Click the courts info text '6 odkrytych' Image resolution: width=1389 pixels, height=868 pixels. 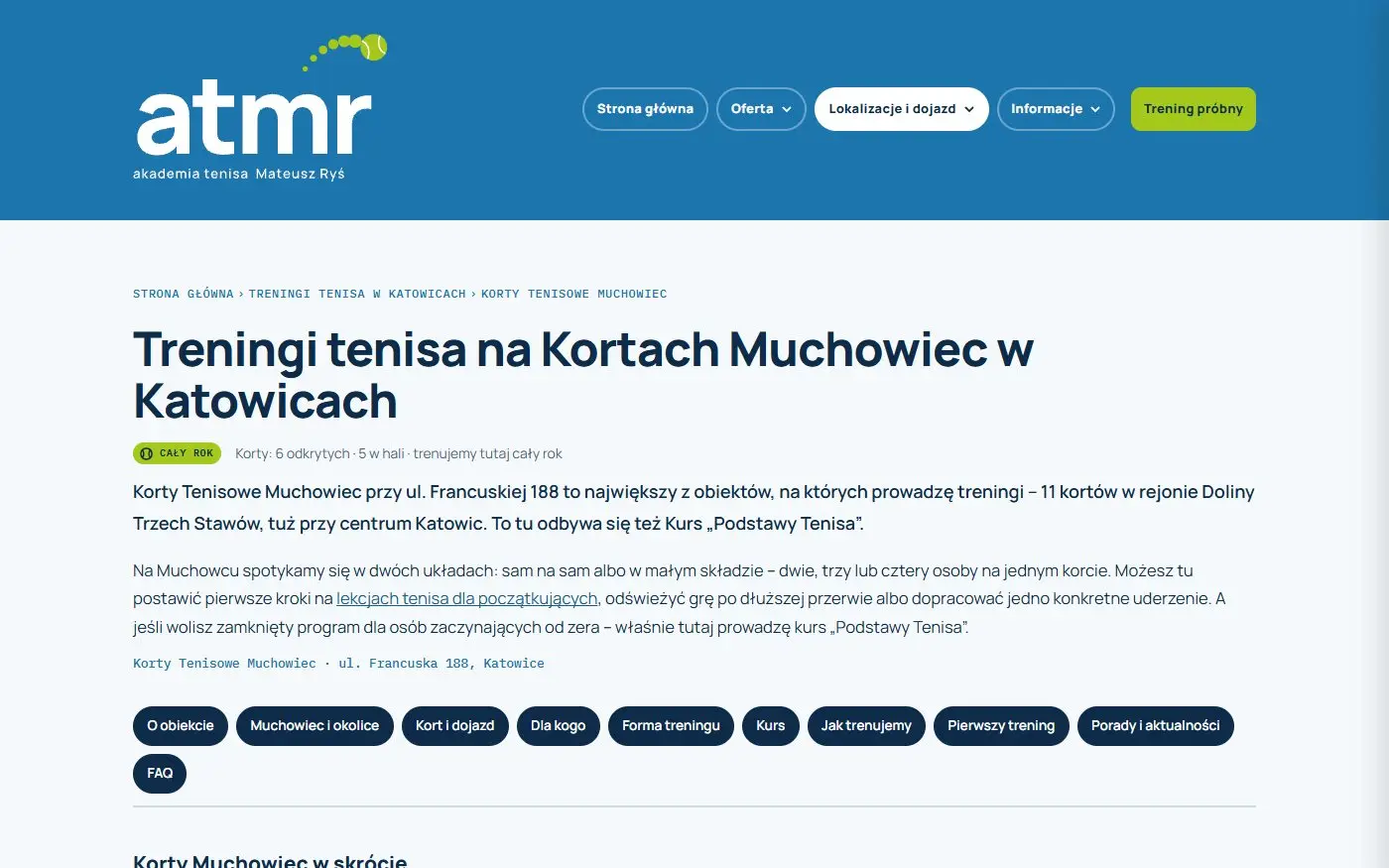[313, 453]
